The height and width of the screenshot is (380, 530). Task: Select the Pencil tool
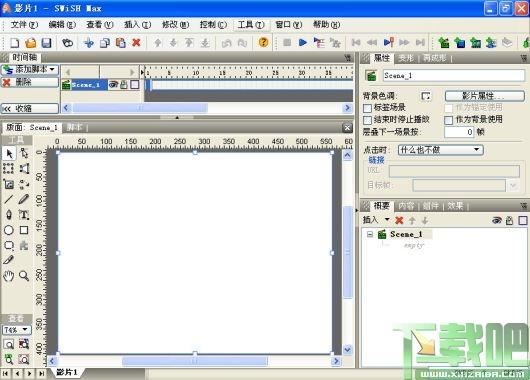tap(24, 199)
